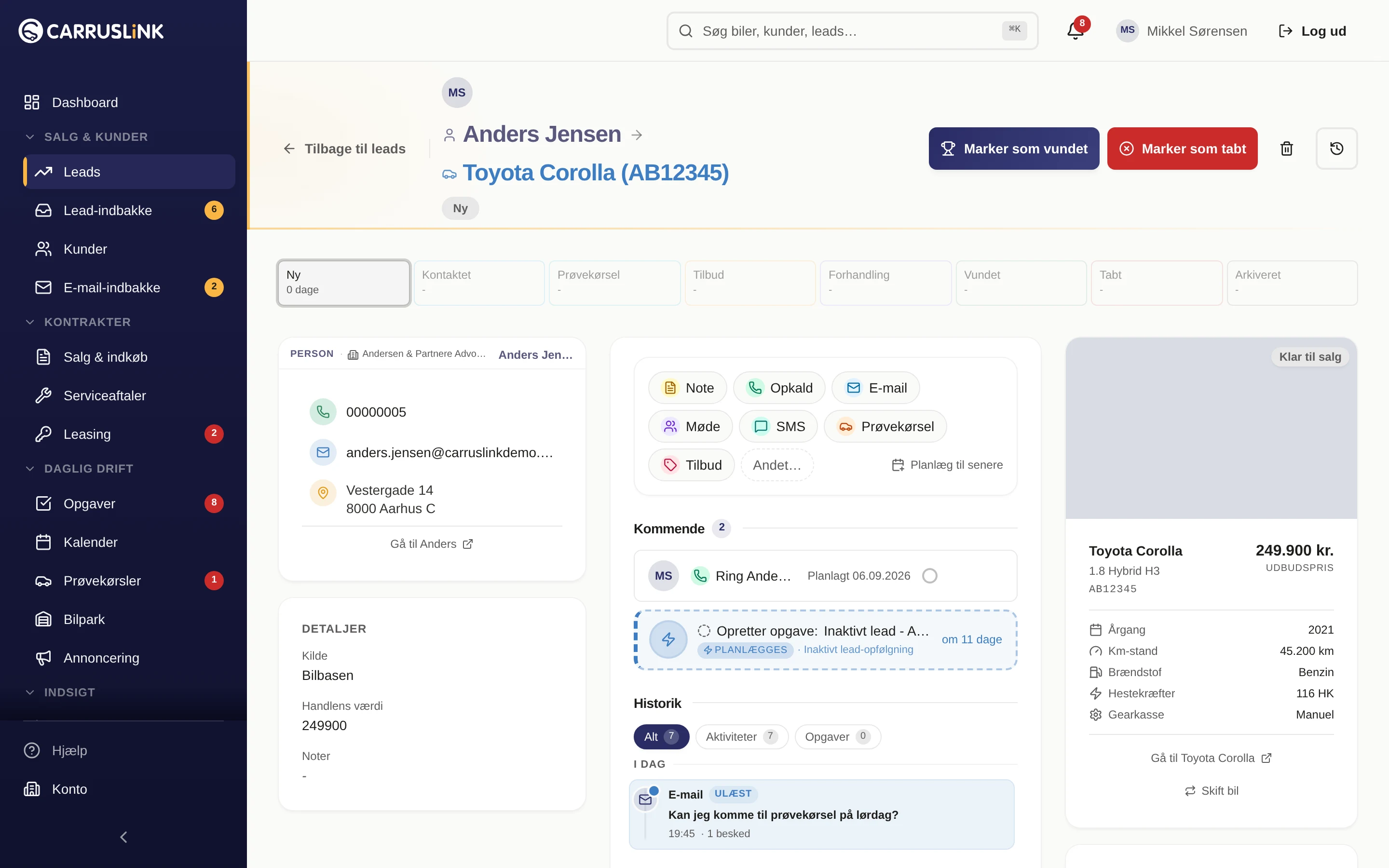The width and height of the screenshot is (1389, 868).
Task: Add a Møde activity
Action: pos(690,427)
